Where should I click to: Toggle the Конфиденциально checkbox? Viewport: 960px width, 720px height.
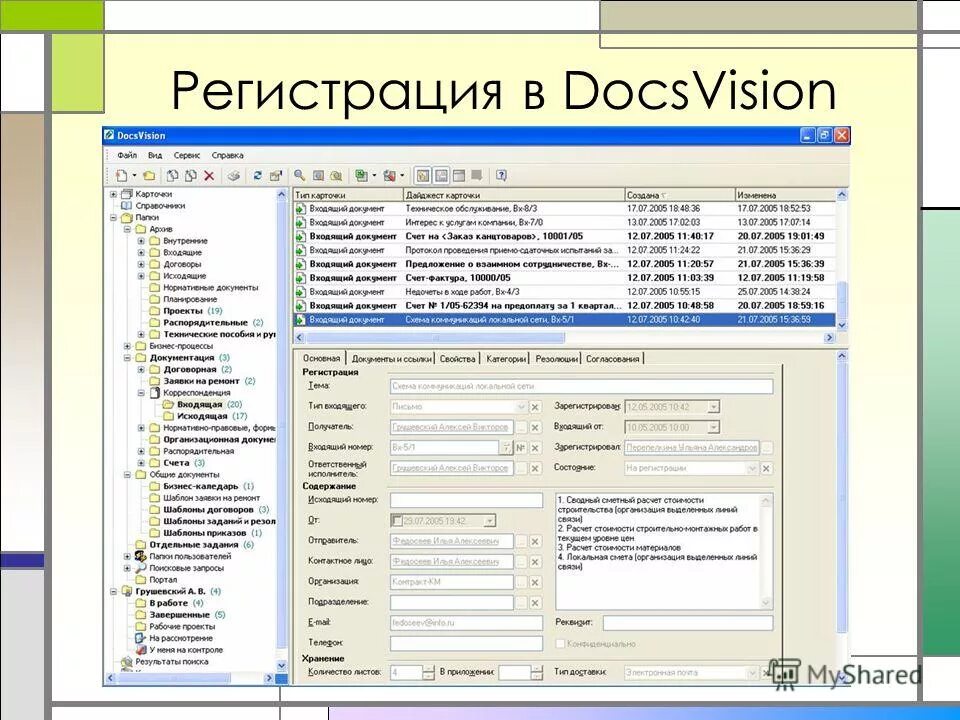[x=560, y=644]
